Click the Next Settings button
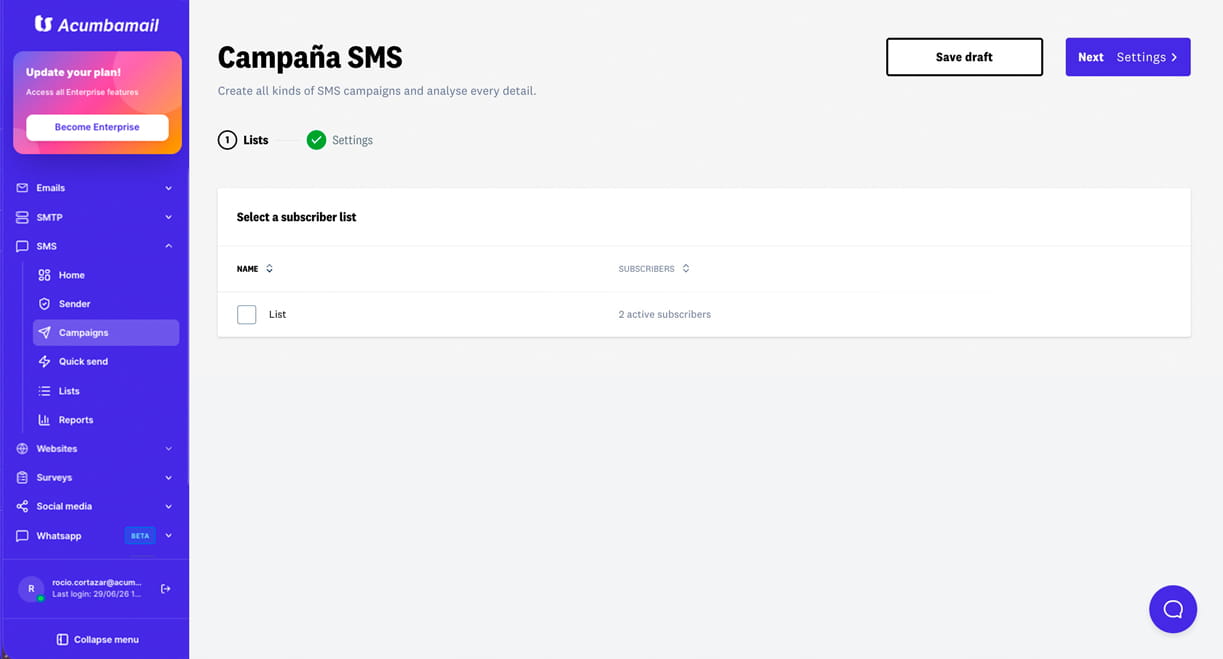Viewport: 1223px width, 659px height. pyautogui.click(x=1128, y=57)
